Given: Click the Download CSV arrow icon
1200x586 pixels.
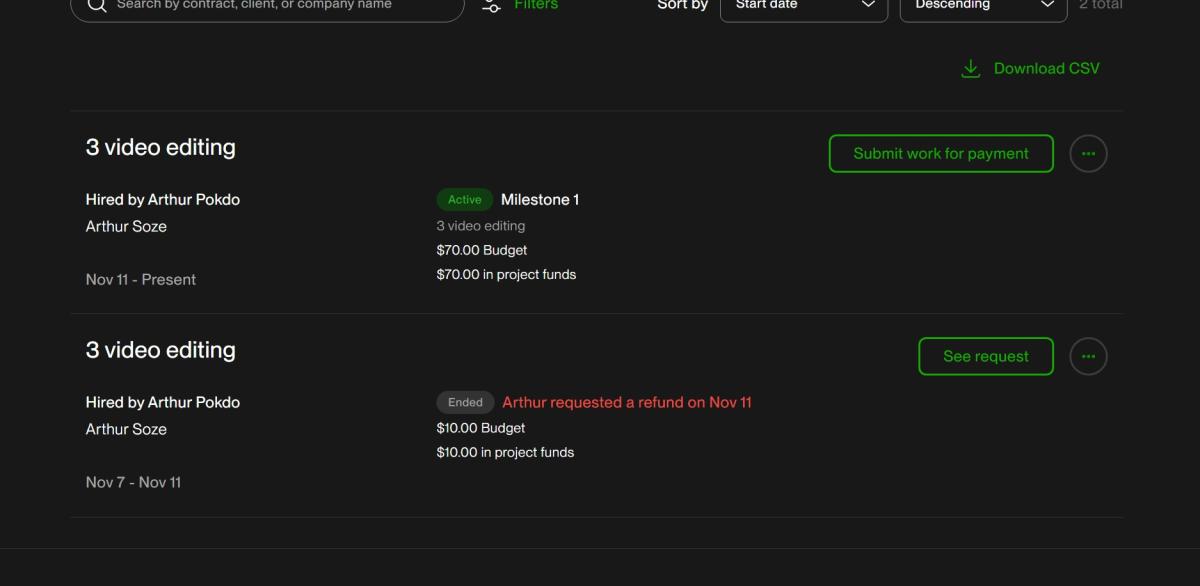Looking at the screenshot, I should [x=970, y=69].
